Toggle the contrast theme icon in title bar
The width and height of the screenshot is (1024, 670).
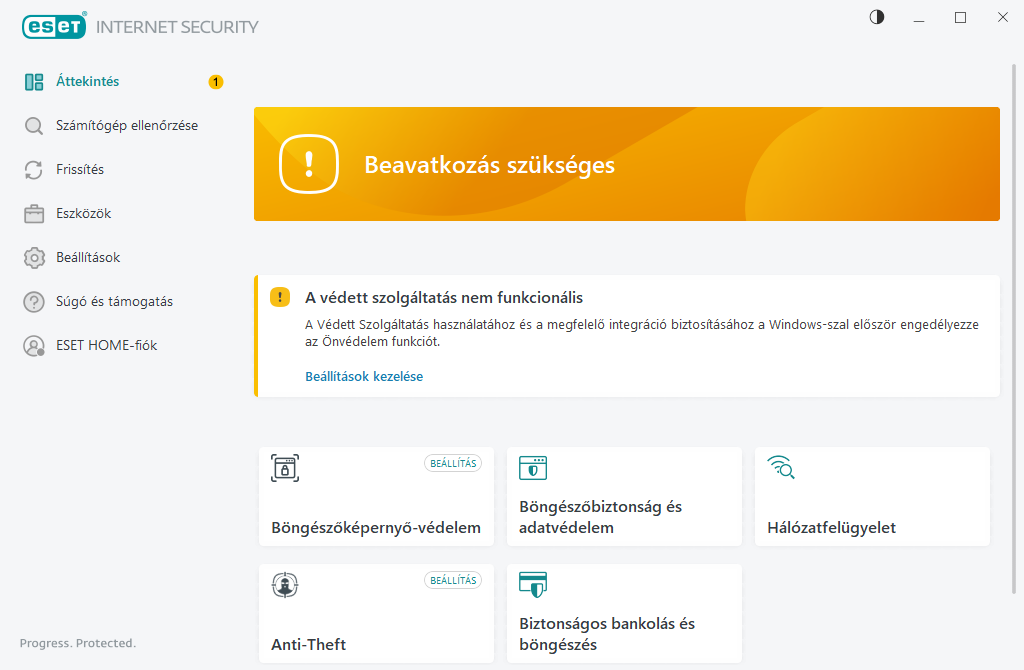(877, 17)
